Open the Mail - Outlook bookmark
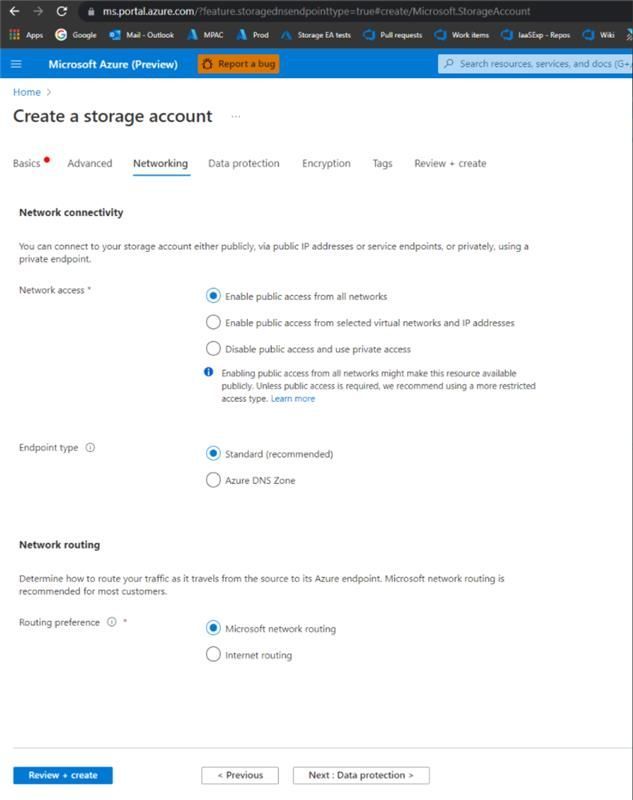This screenshot has width=633, height=800. (x=141, y=35)
